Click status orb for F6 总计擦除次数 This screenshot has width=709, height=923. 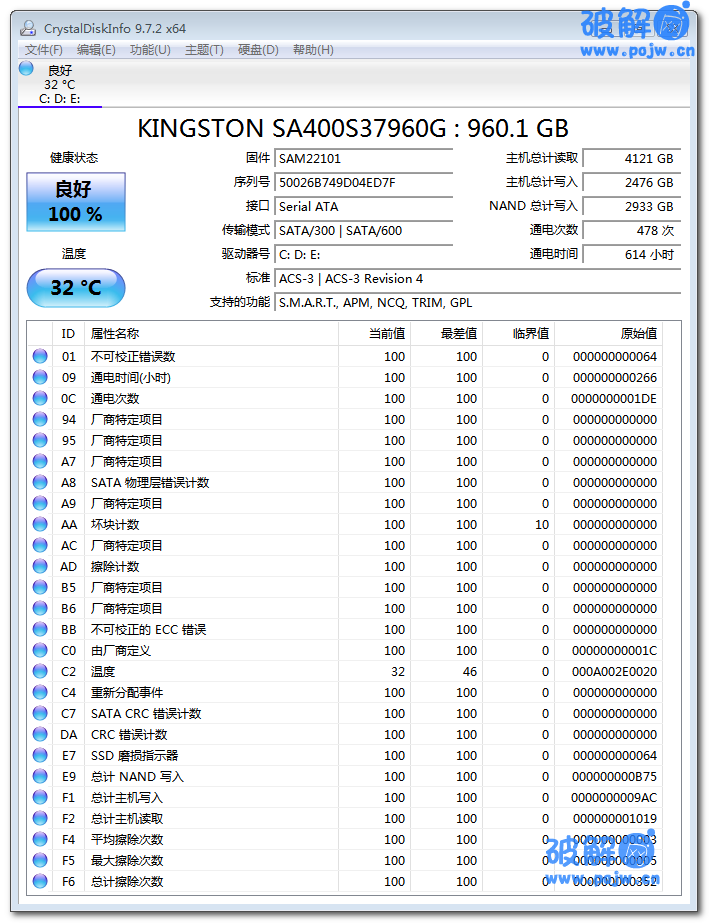pyautogui.click(x=40, y=881)
